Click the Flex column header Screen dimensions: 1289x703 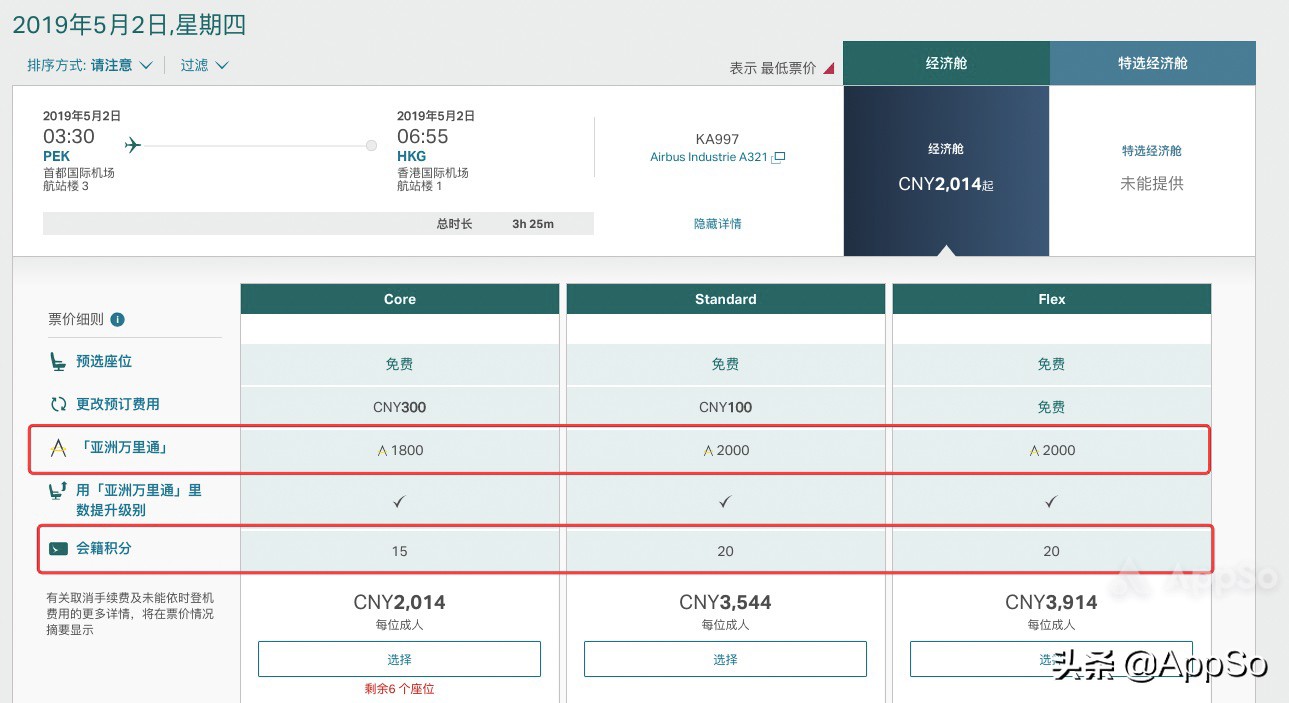pos(1051,298)
